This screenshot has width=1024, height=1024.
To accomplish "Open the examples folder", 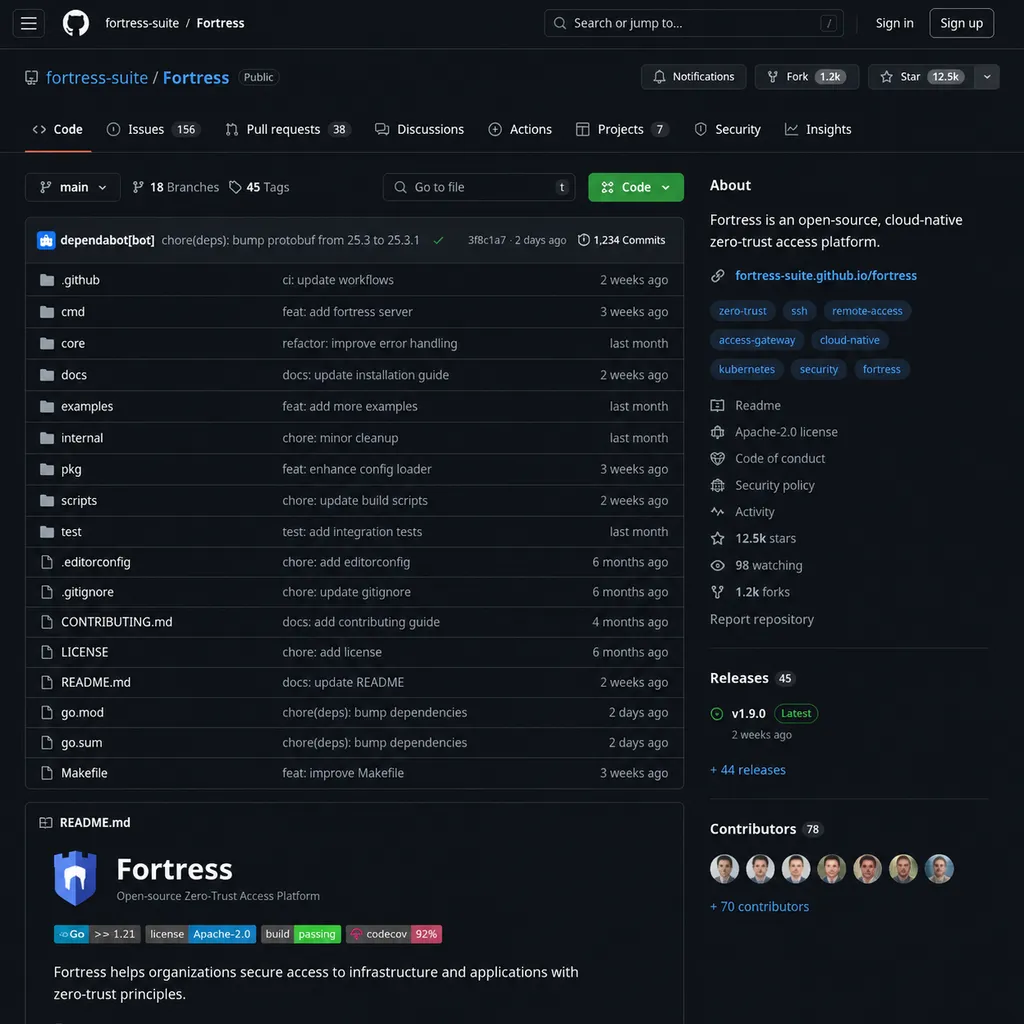I will [87, 407].
